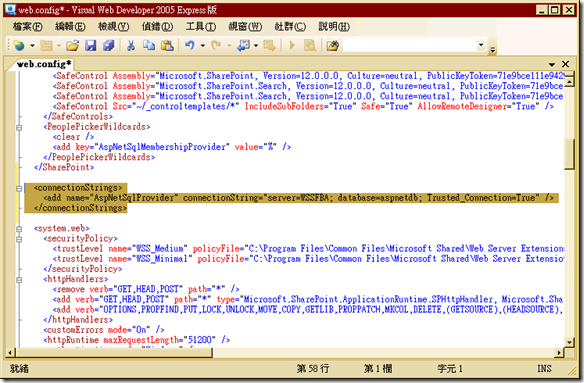This screenshot has height=383, width=584.
Task: Open the active files list dropdown arrow
Action: pos(552,64)
